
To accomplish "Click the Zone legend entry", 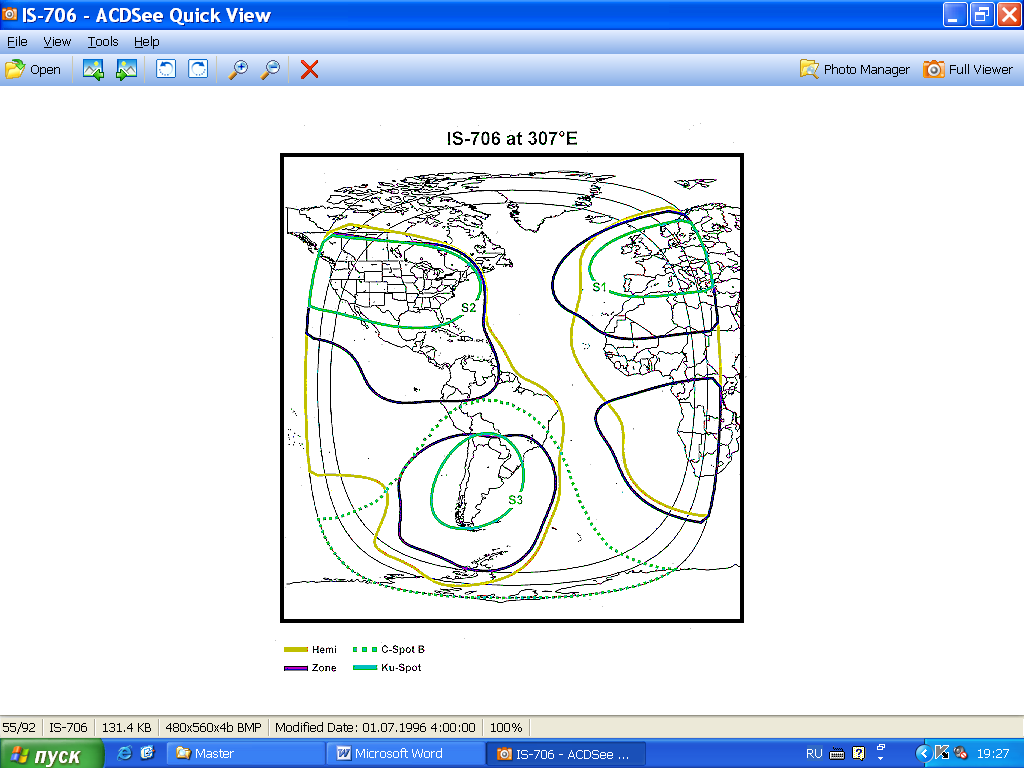I will (x=311, y=667).
